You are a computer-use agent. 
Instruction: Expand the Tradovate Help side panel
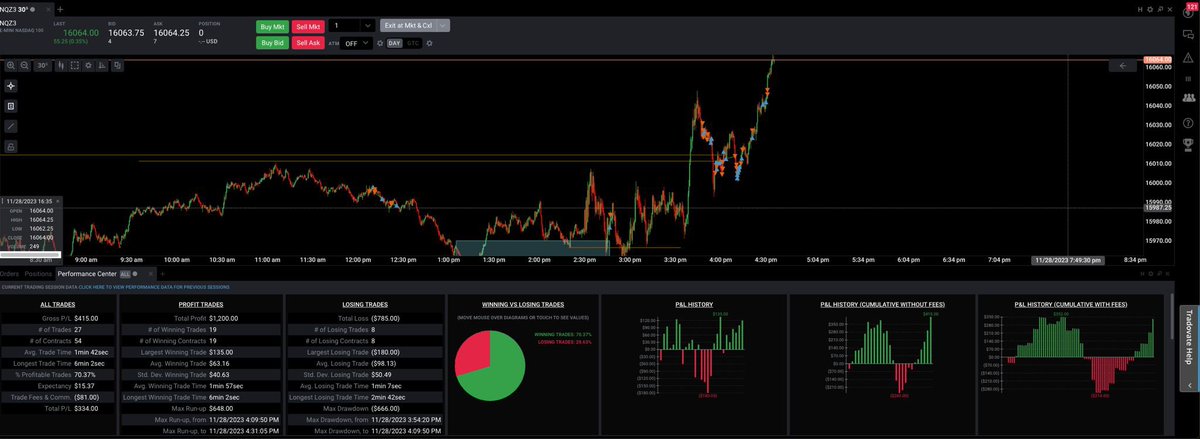(1188, 349)
